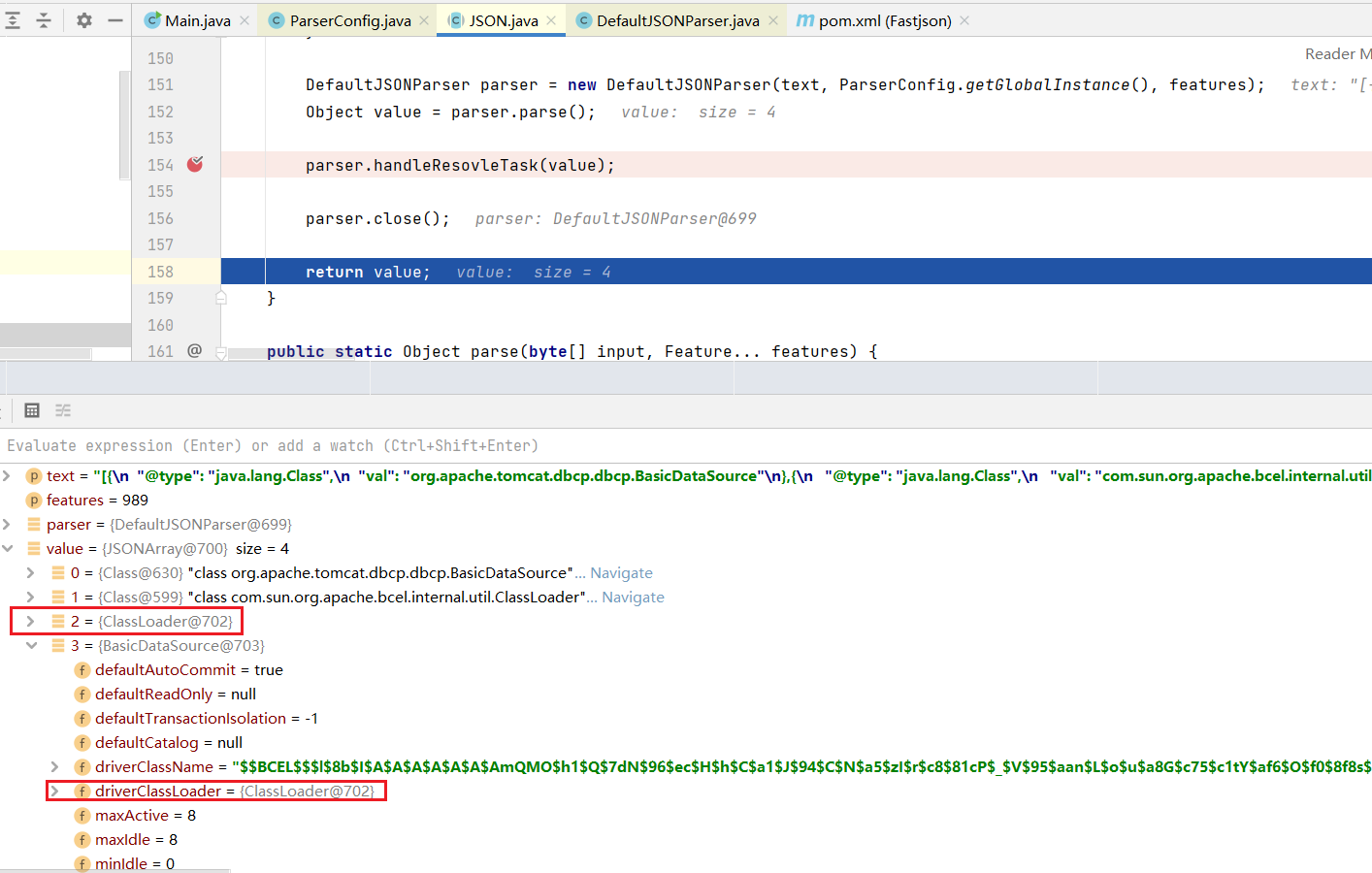Select the features = 989 variable row
The image size is (1372, 873).
pos(97,500)
